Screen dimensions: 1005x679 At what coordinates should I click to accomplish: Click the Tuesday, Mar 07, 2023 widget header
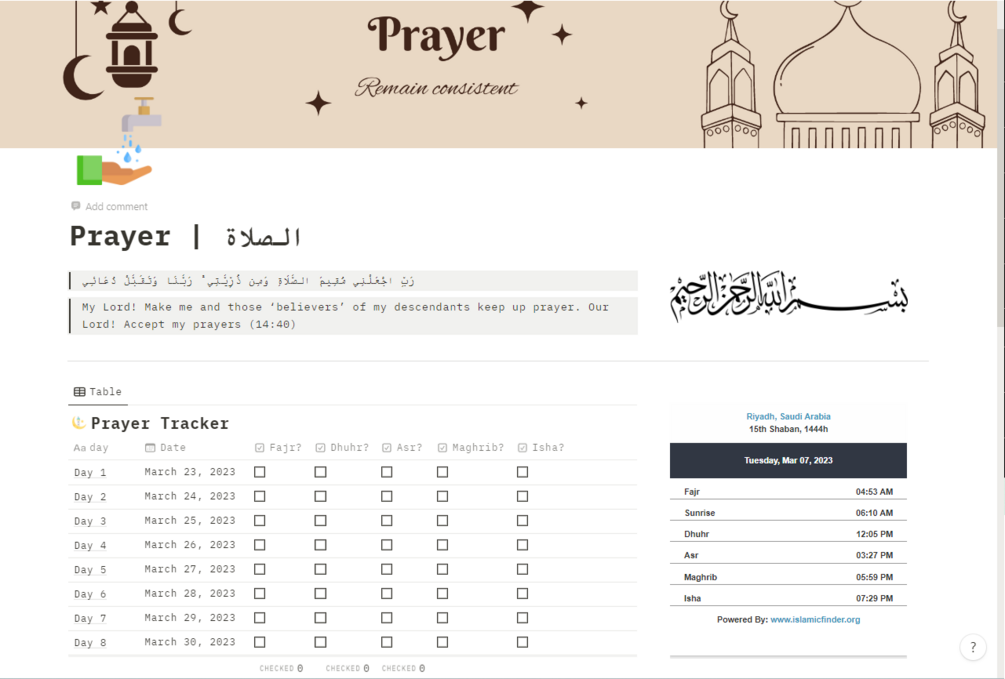(x=788, y=460)
